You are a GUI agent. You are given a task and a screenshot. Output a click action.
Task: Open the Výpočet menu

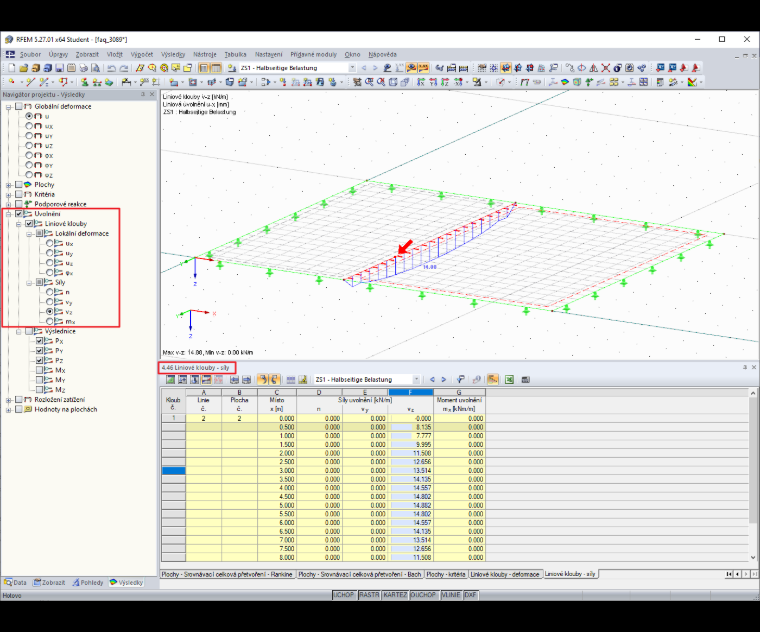(142, 54)
